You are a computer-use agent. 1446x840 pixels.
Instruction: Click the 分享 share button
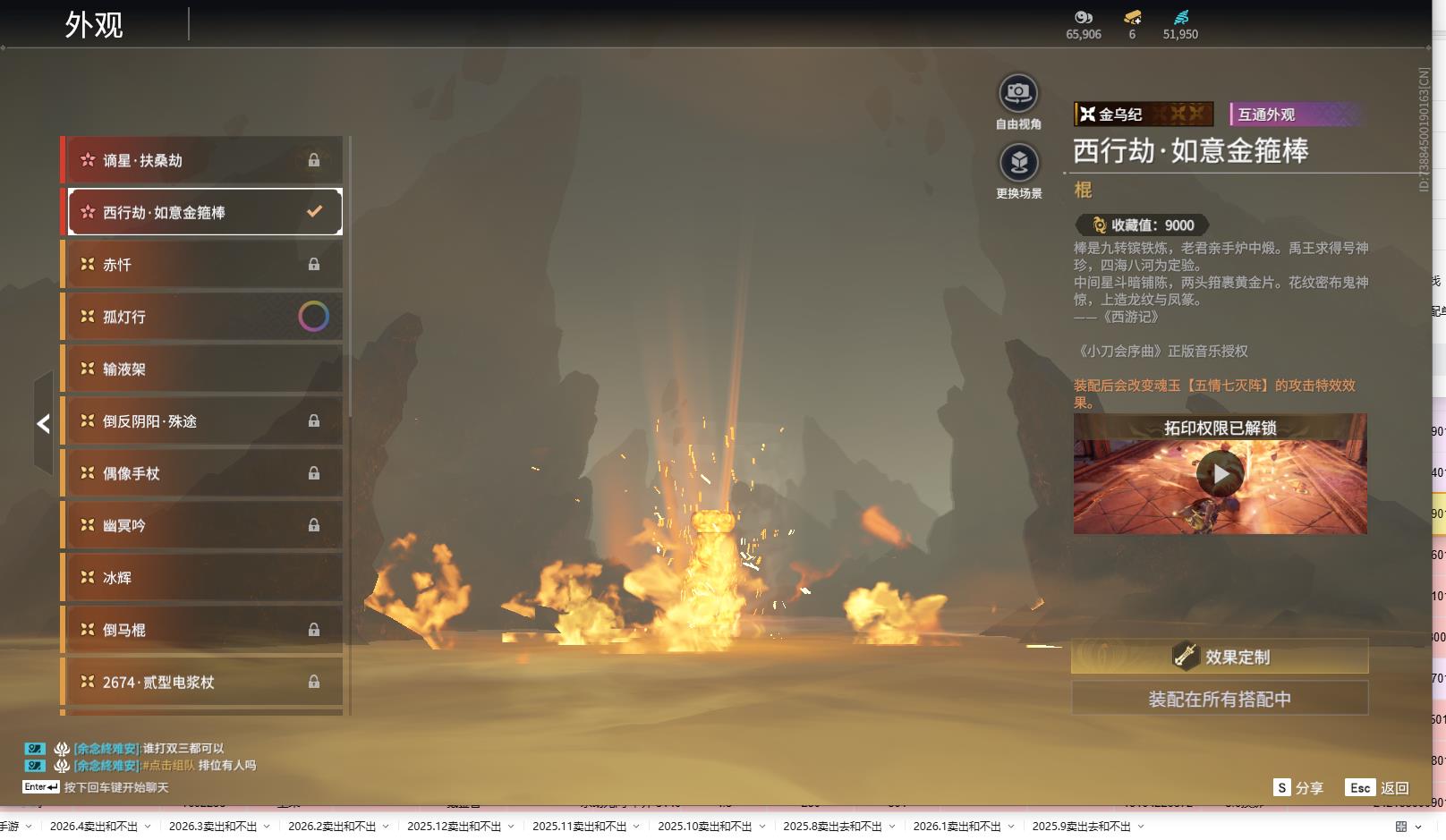(x=1298, y=787)
